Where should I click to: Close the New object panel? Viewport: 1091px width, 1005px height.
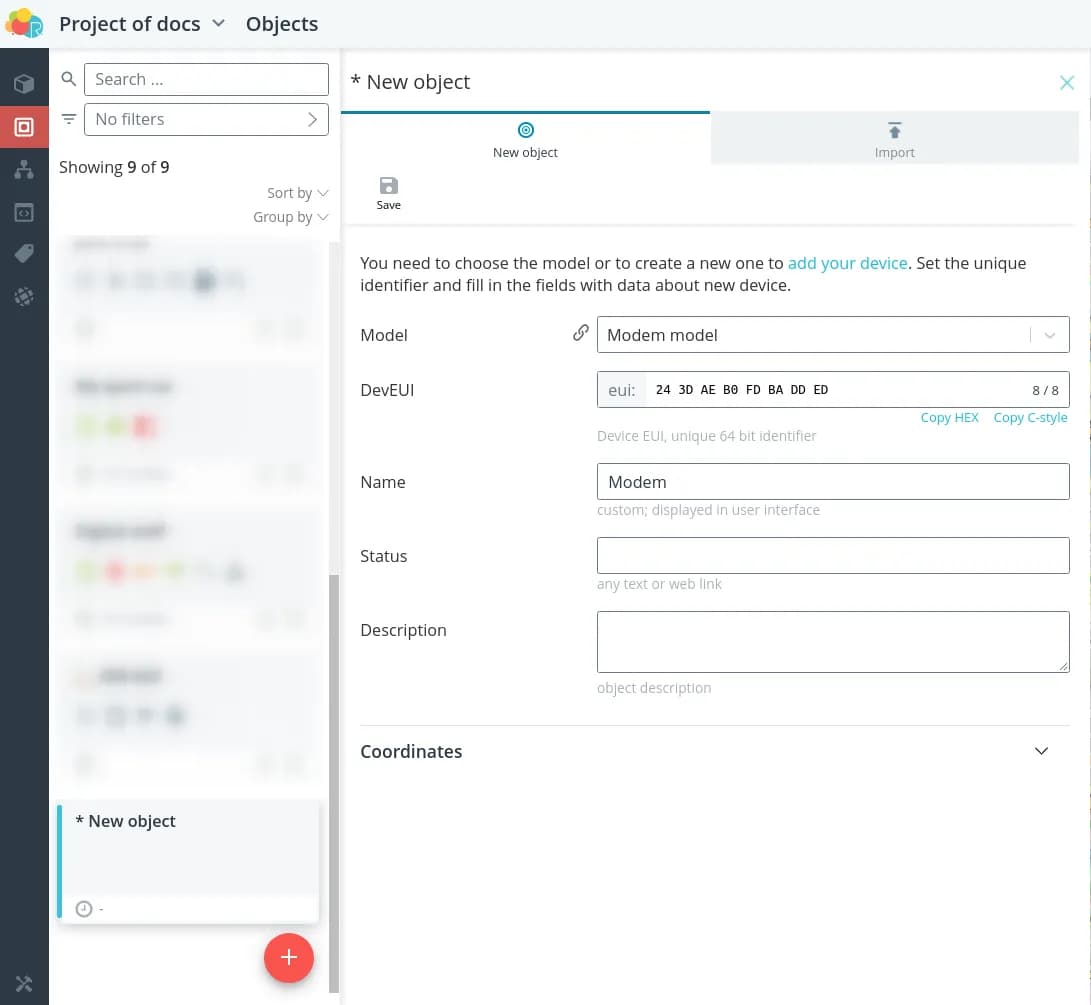tap(1067, 83)
